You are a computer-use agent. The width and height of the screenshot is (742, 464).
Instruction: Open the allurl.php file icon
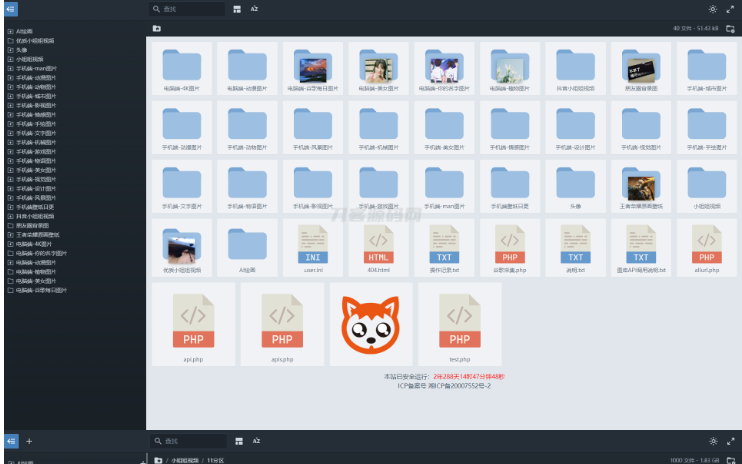[705, 245]
